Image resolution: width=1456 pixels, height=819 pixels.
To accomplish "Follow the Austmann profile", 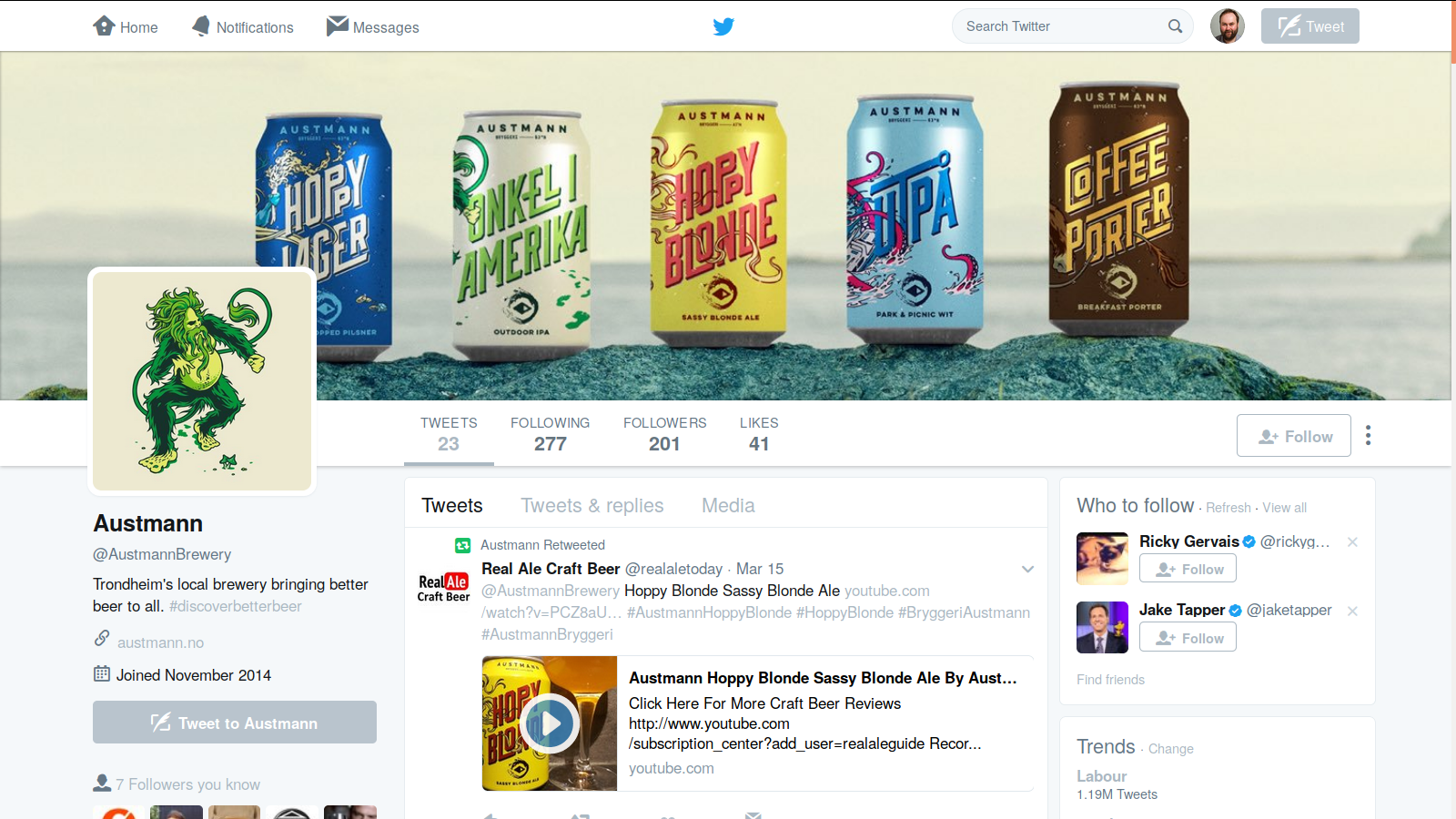I will pos(1293,436).
